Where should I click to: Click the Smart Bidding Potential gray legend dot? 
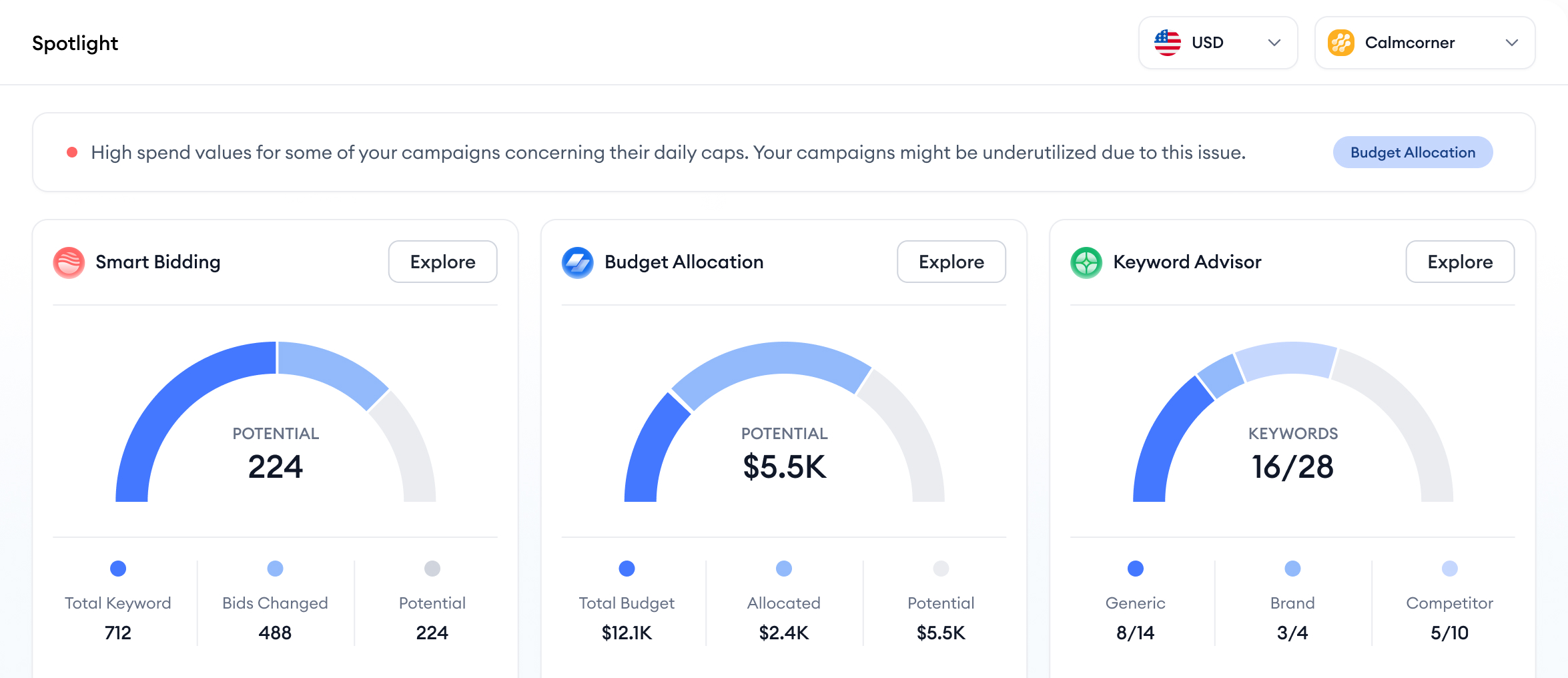(432, 569)
